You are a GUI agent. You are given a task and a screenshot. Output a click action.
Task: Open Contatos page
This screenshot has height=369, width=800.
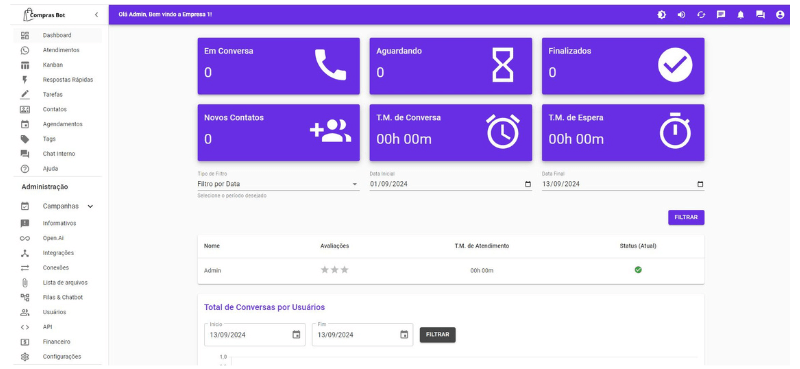pyautogui.click(x=58, y=109)
